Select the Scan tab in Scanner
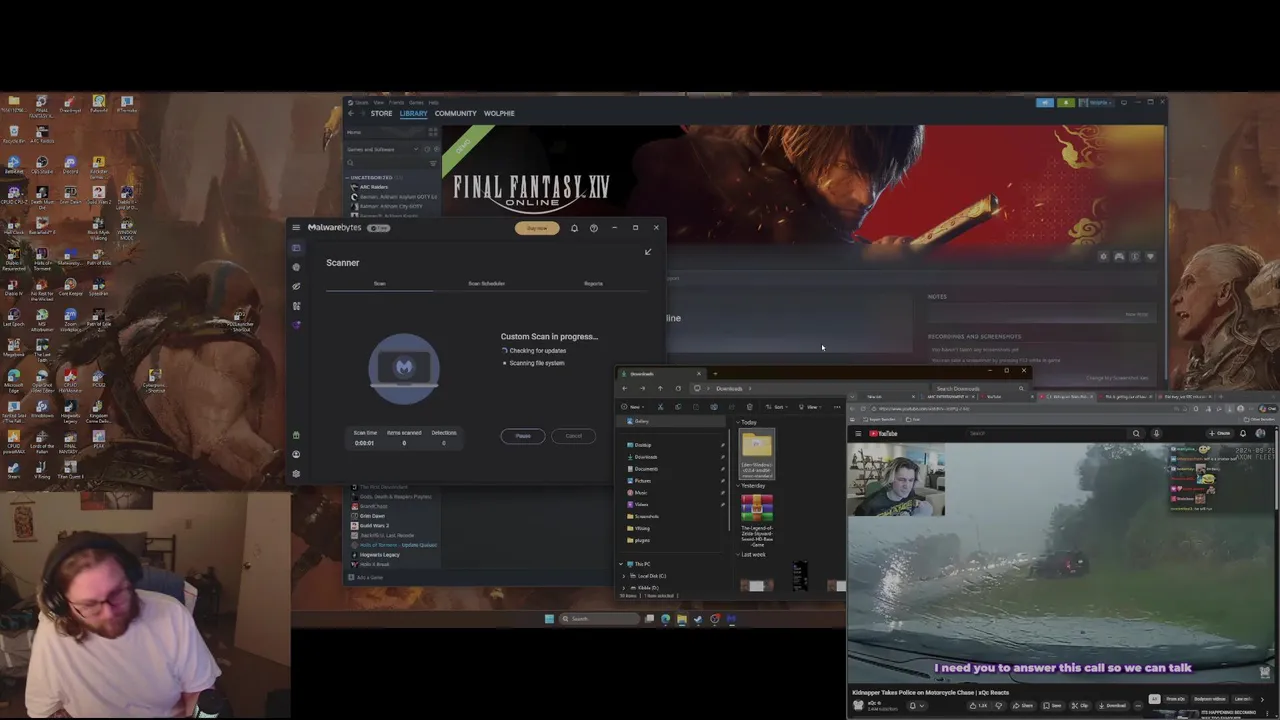This screenshot has height=720, width=1280. 379,284
